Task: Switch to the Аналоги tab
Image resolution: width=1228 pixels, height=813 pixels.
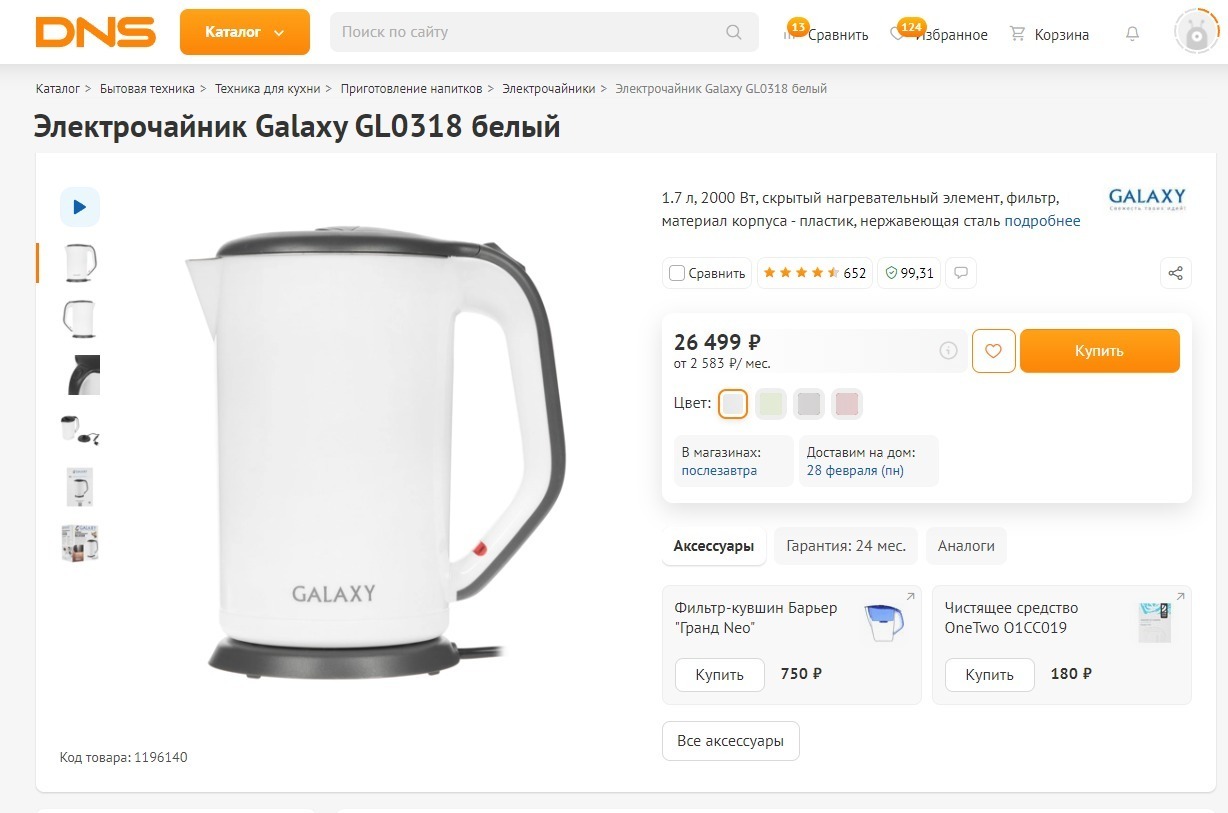Action: point(966,546)
